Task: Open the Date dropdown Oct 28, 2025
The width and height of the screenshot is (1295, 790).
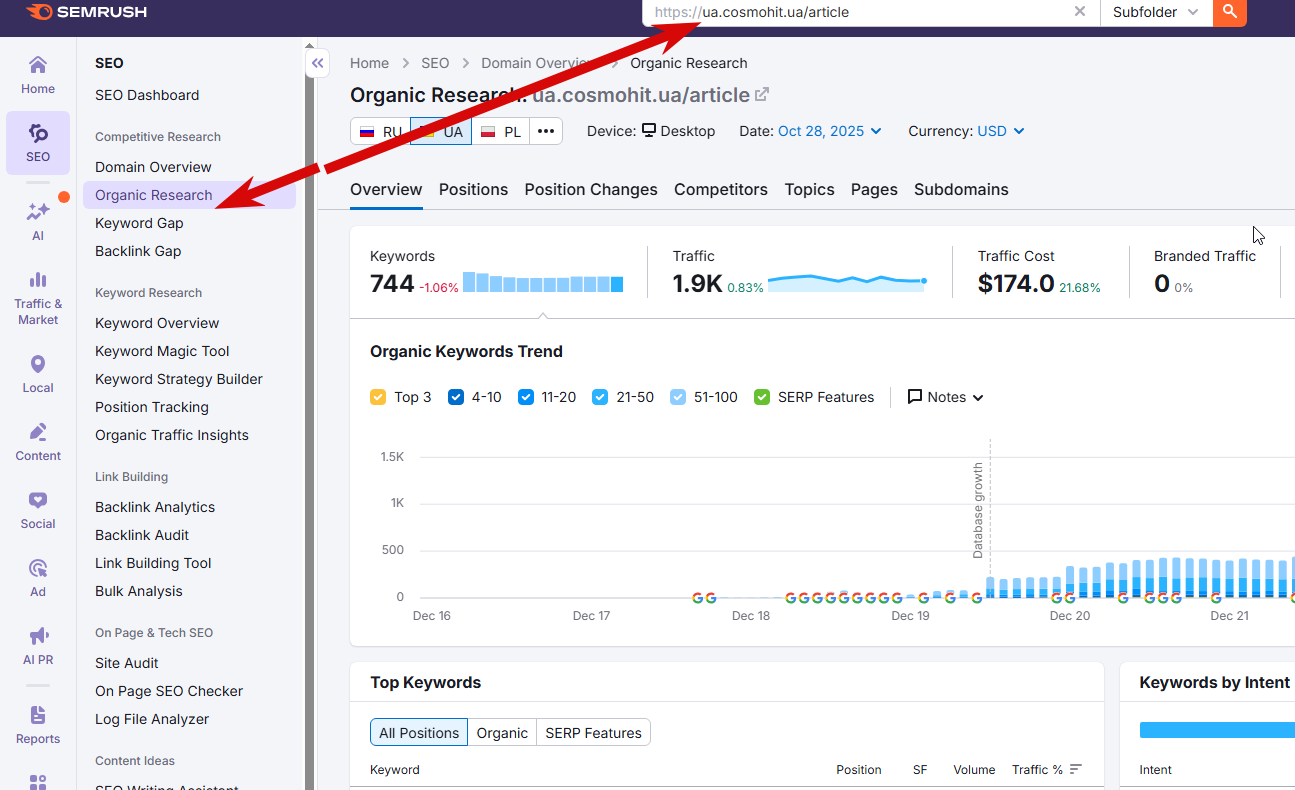Action: pyautogui.click(x=830, y=131)
